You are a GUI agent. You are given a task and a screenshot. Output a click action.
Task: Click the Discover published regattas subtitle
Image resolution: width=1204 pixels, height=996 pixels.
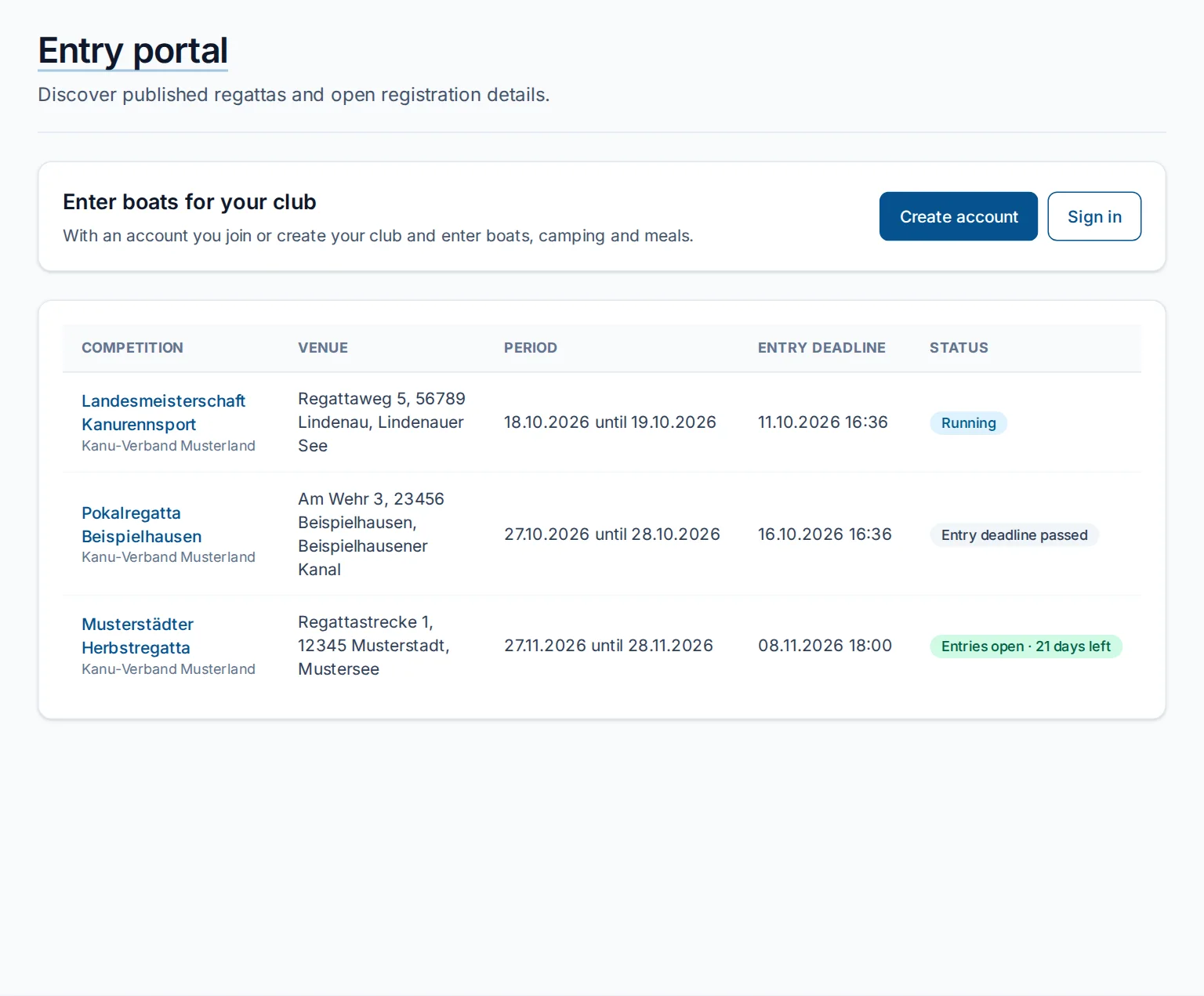coord(294,95)
